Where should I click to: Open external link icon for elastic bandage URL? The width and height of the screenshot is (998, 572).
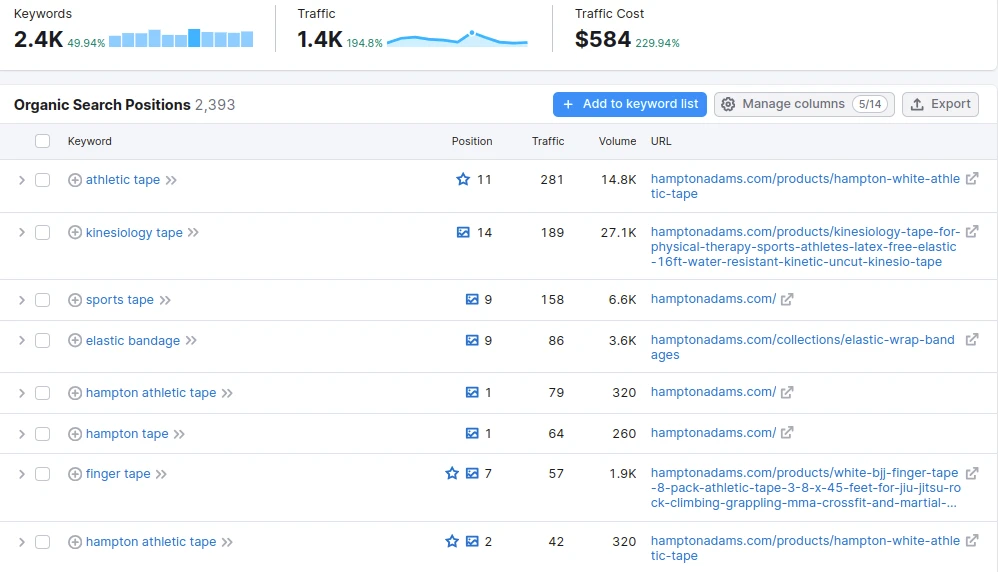tap(972, 340)
